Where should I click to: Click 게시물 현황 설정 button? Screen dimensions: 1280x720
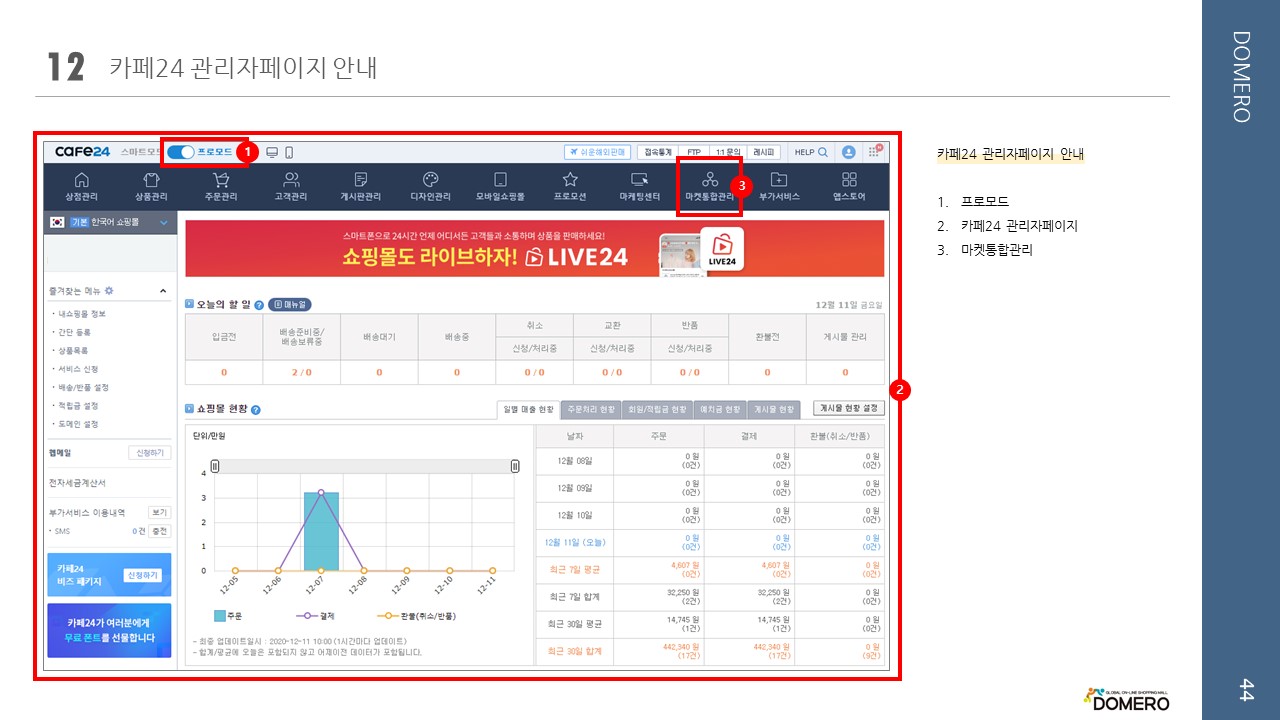click(x=849, y=408)
